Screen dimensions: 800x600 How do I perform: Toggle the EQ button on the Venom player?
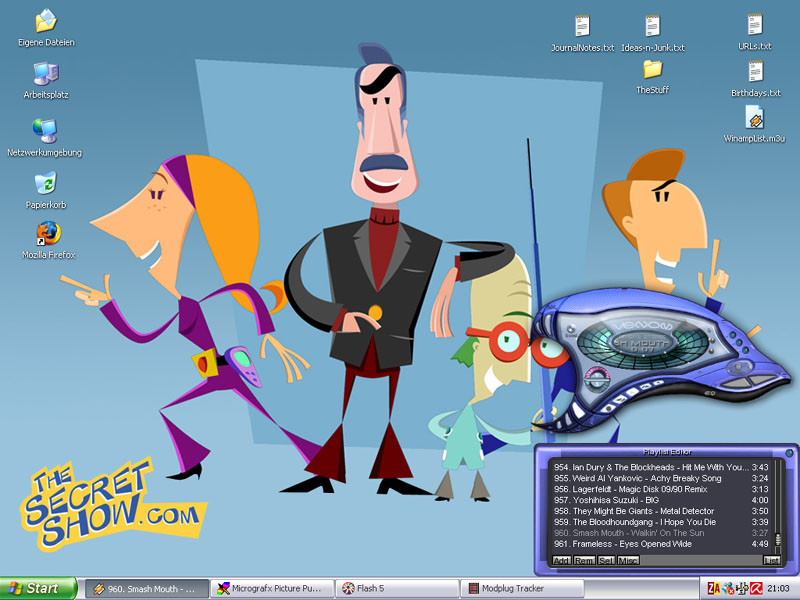(709, 393)
